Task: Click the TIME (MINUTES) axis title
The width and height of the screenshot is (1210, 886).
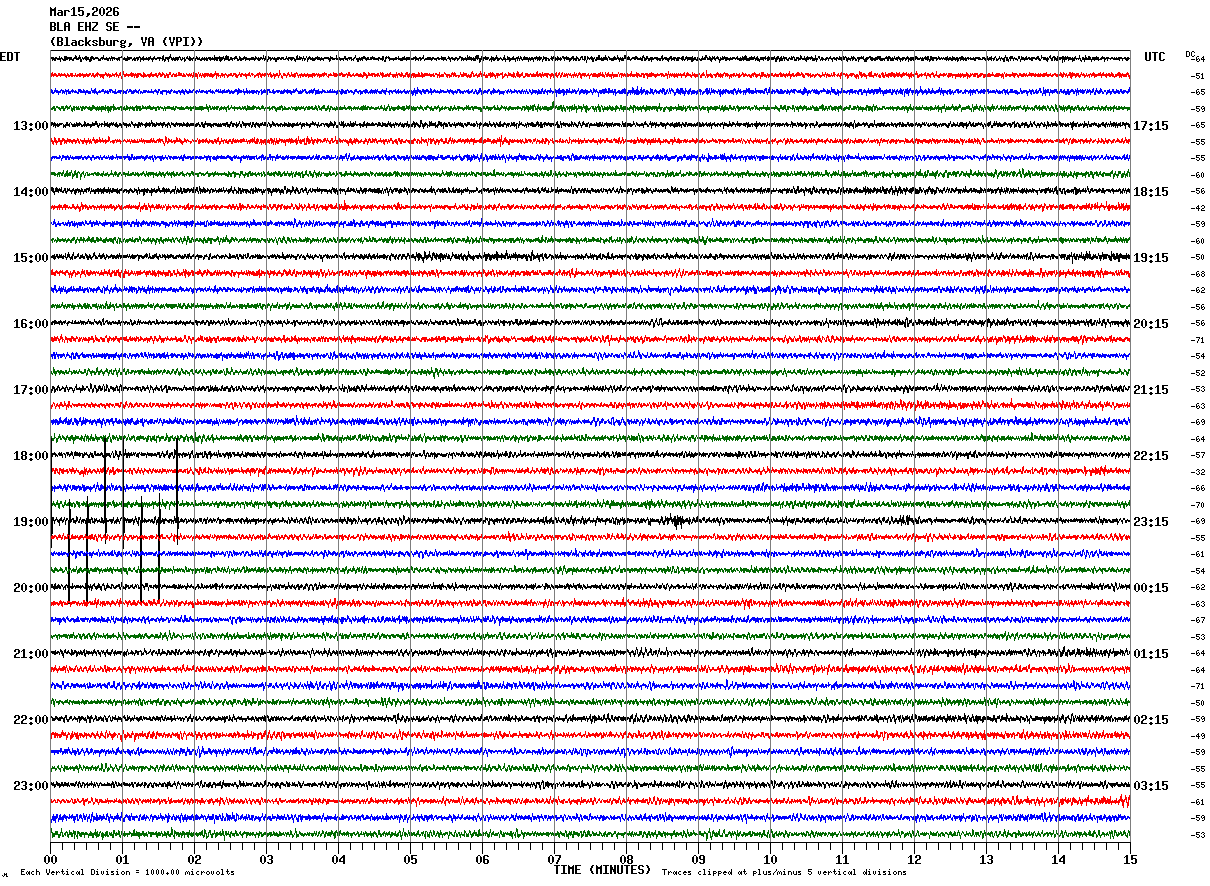Action: click(602, 870)
